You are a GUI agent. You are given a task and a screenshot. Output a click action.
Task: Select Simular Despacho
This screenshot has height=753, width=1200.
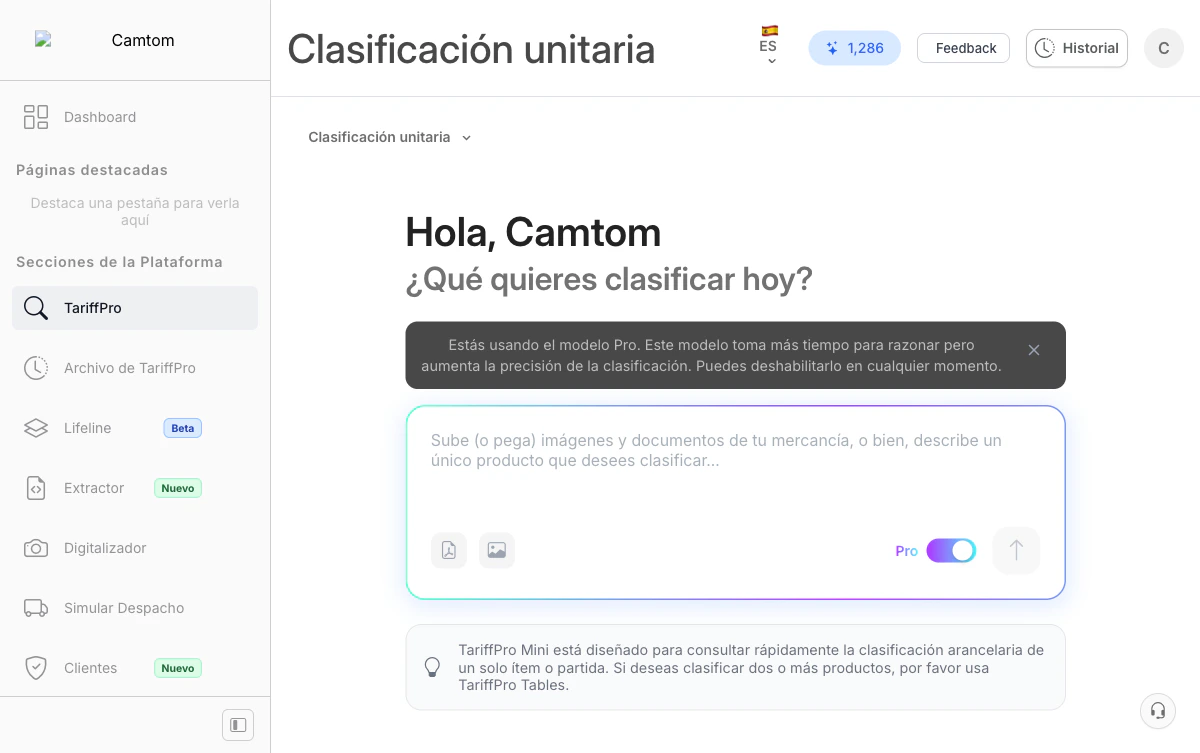pos(122,608)
